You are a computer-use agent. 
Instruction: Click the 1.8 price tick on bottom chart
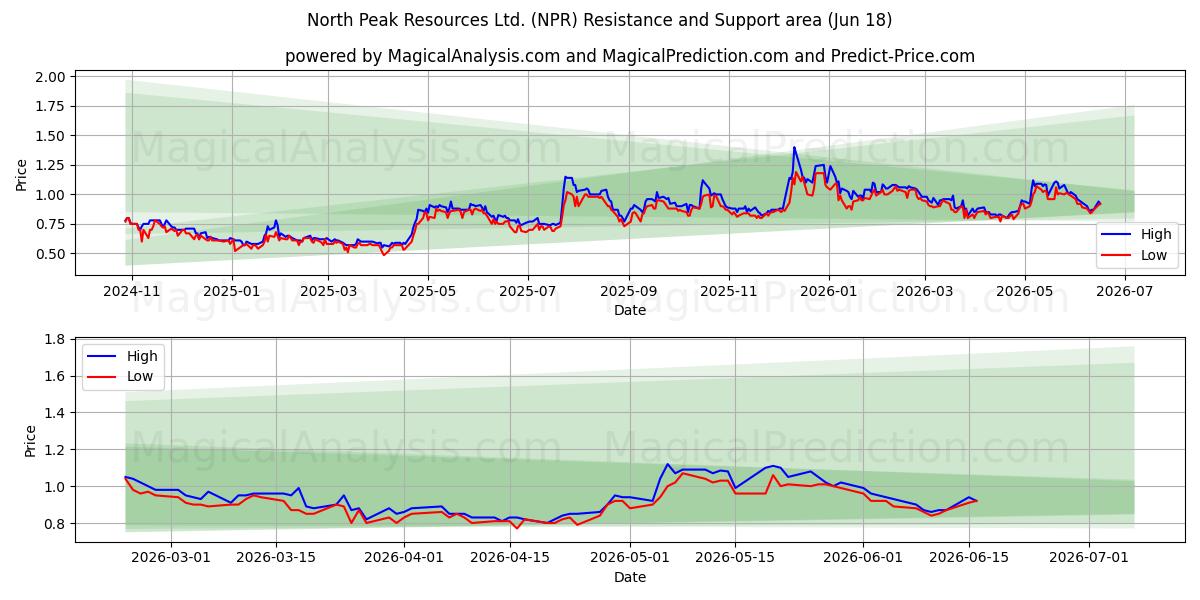pos(56,340)
